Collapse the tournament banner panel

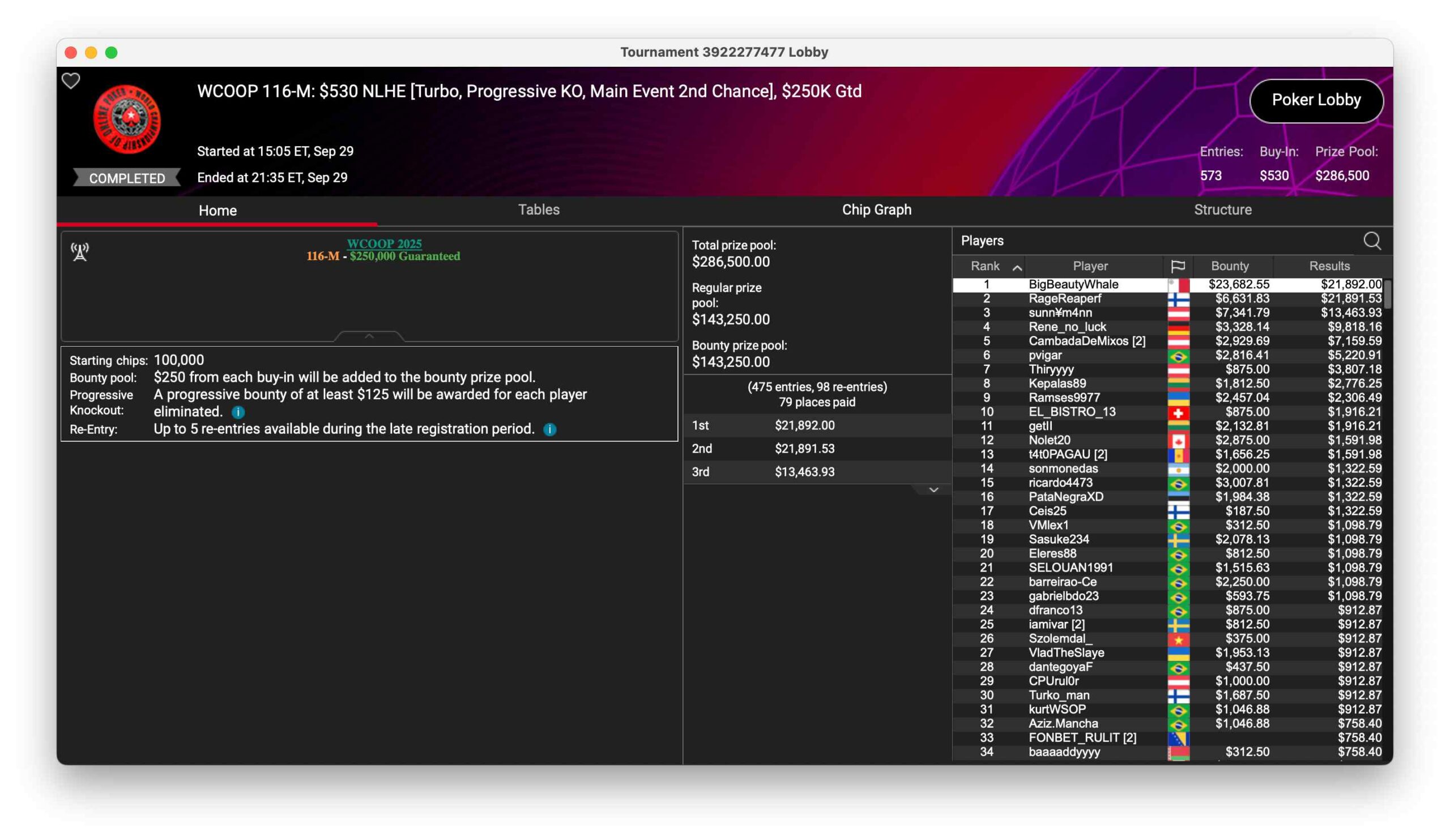369,335
